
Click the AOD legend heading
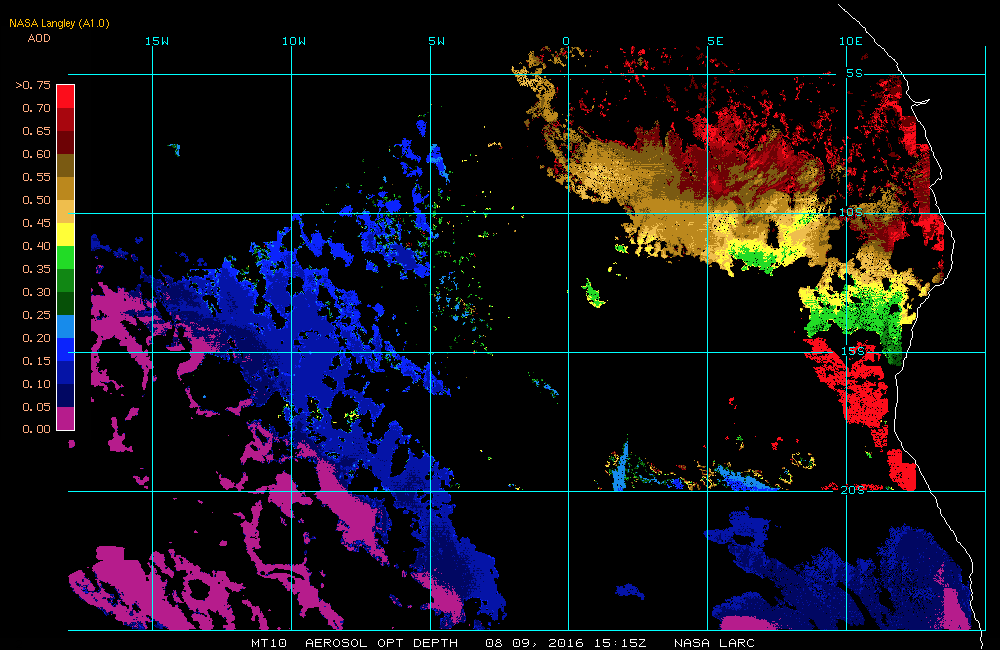[39, 38]
